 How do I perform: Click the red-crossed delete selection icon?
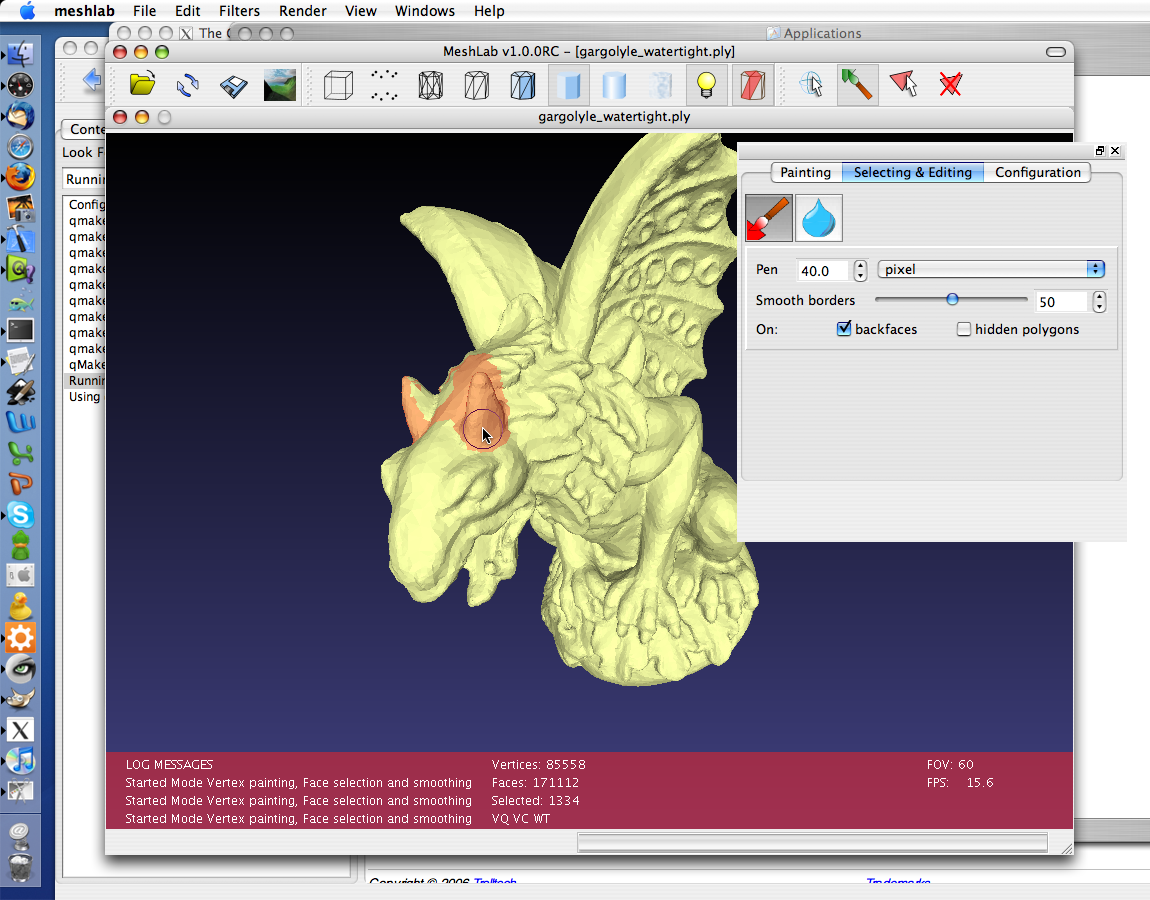[950, 85]
